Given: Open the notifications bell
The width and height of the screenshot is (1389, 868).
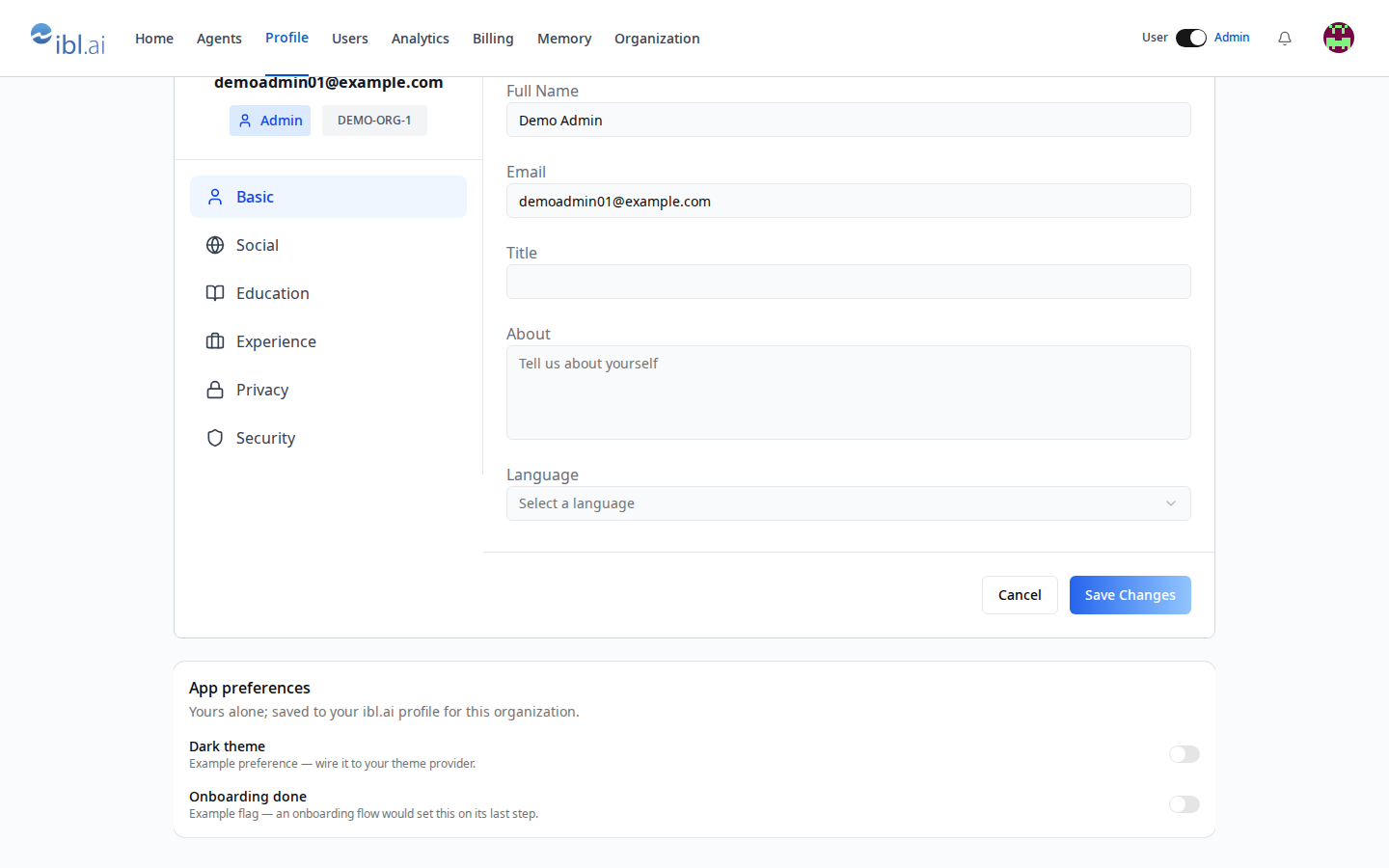Looking at the screenshot, I should click(x=1285, y=39).
